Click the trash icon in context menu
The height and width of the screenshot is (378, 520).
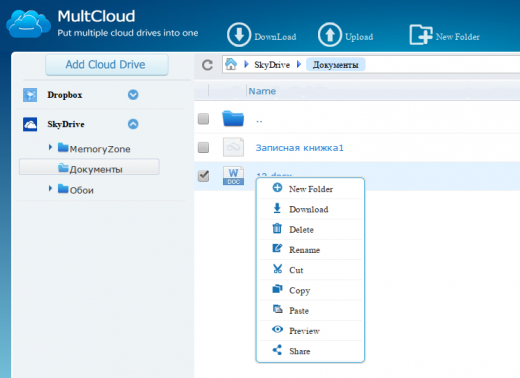[277, 228]
